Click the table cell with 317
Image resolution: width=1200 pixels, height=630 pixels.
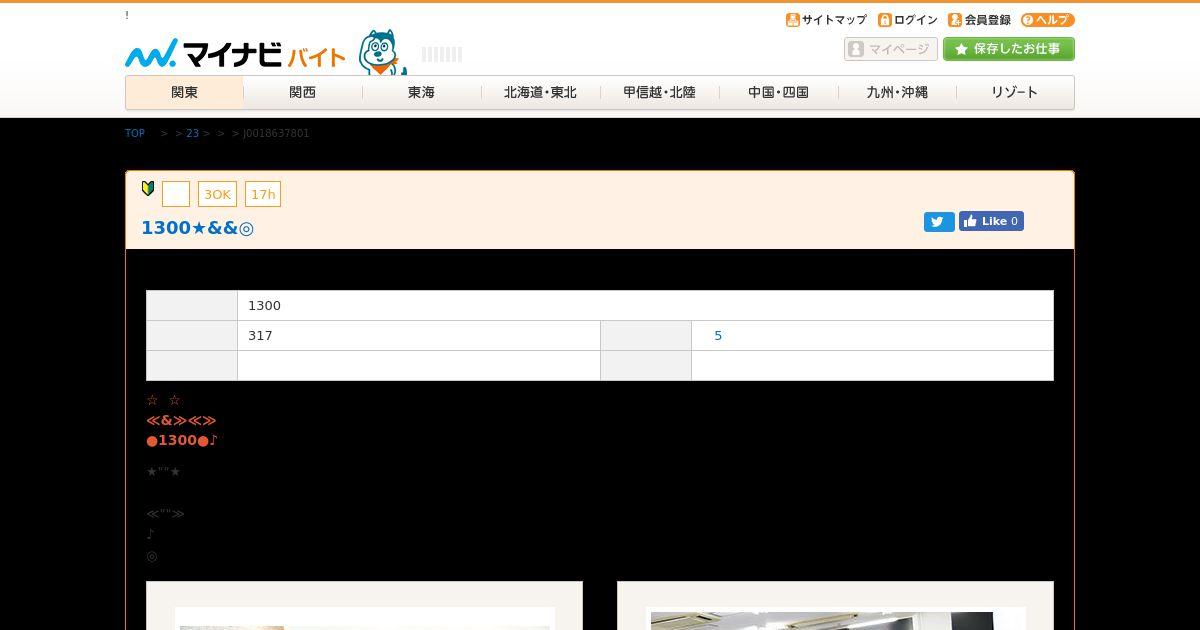click(418, 336)
